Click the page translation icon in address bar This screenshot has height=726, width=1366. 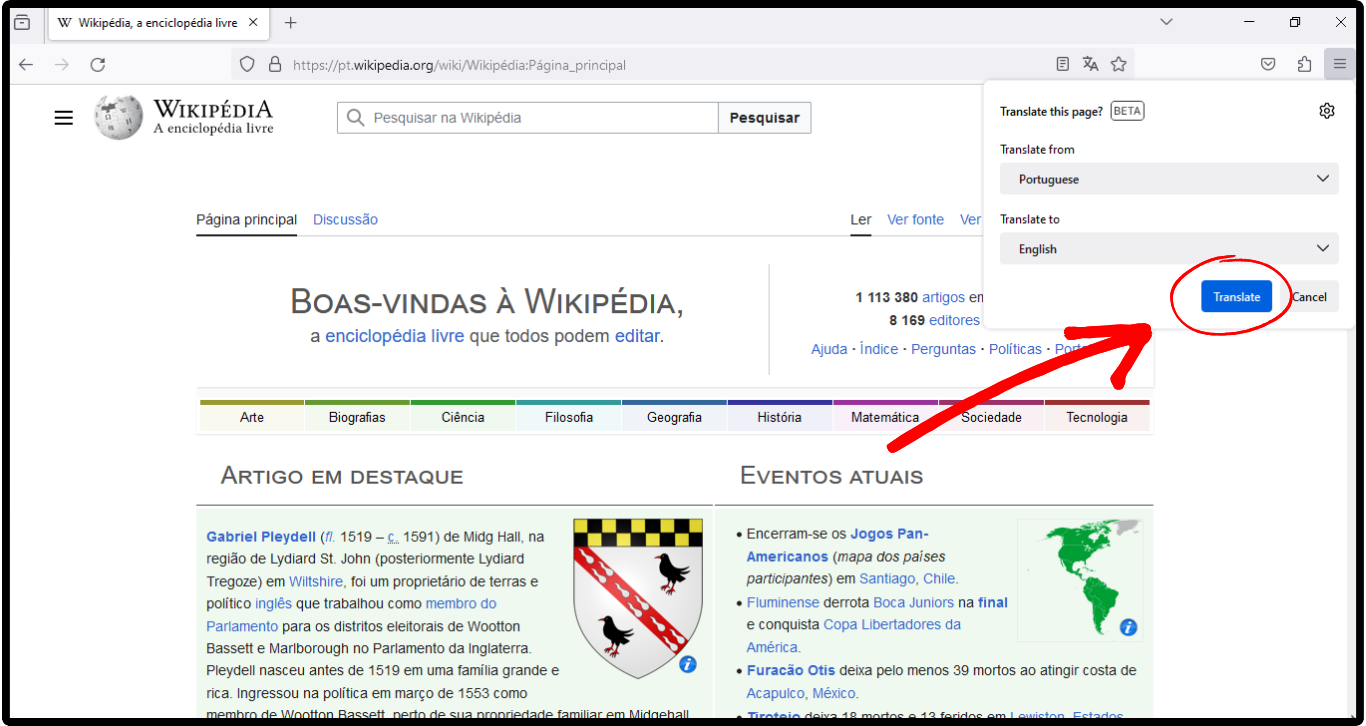(1090, 63)
